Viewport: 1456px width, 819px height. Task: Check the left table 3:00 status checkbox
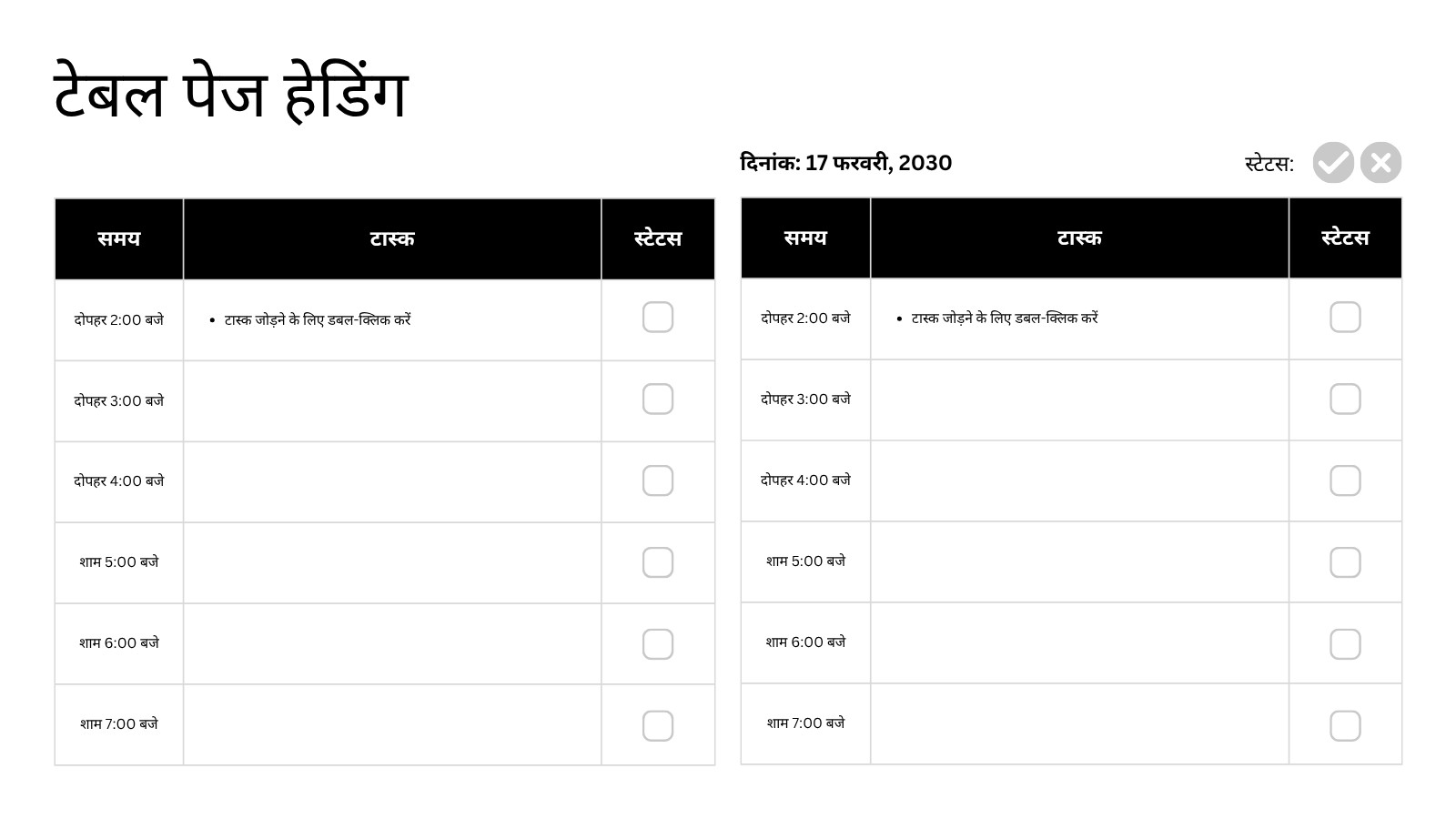coord(658,399)
